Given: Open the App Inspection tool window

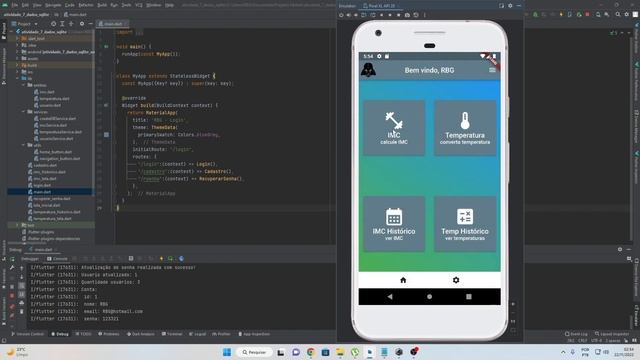Looking at the screenshot, I should tap(254, 334).
